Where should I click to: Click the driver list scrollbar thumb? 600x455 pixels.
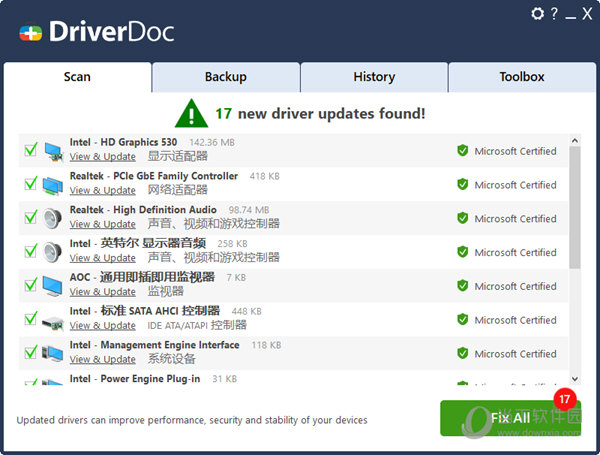[575, 208]
